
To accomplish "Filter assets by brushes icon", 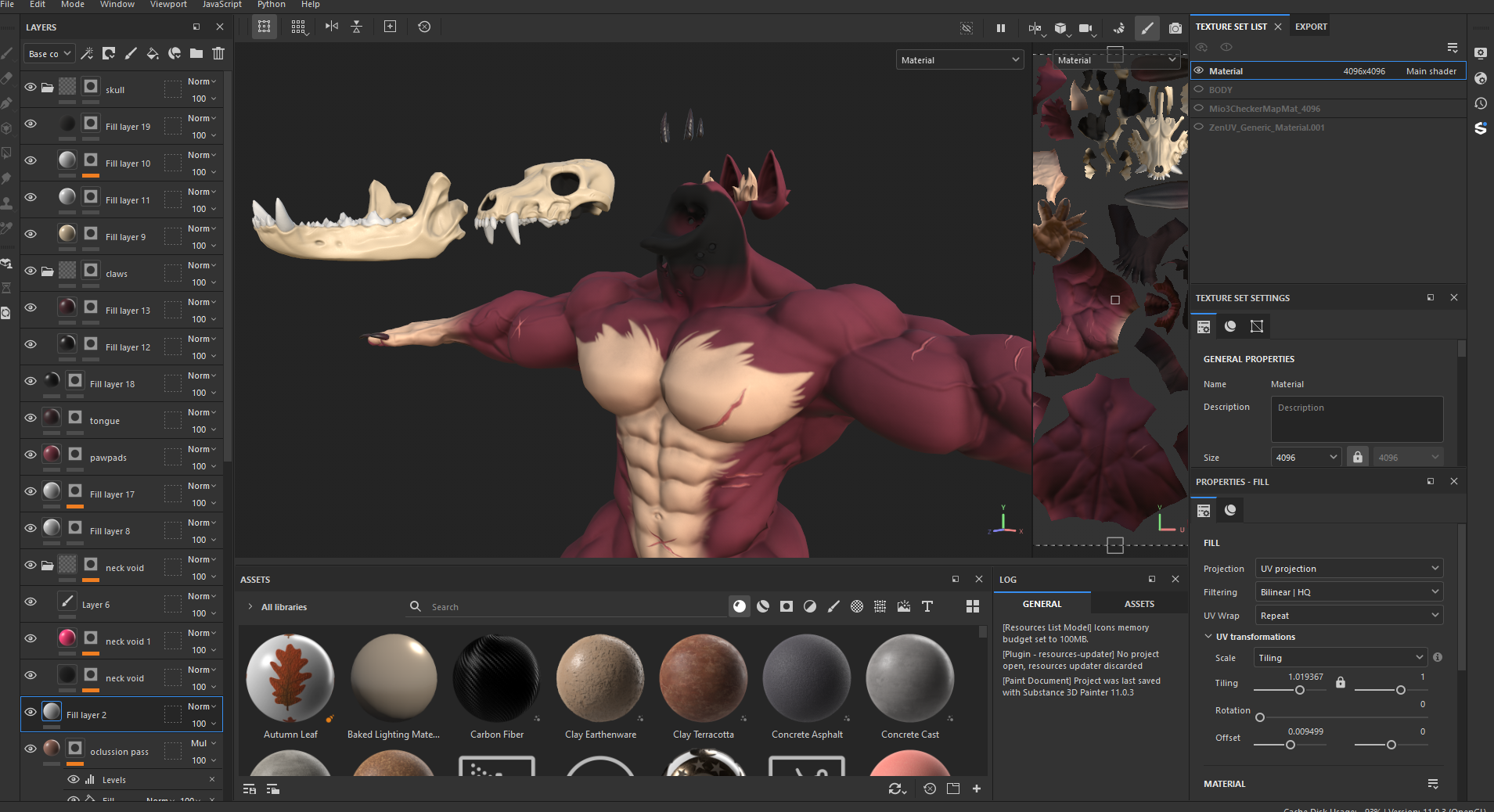I will click(x=833, y=606).
